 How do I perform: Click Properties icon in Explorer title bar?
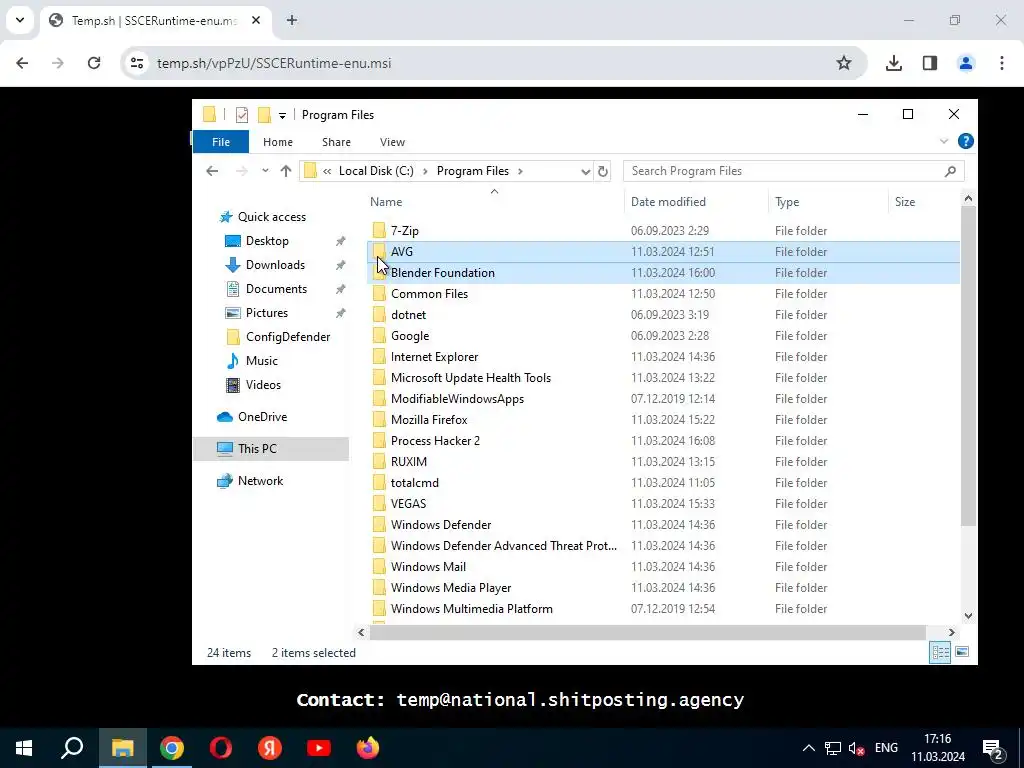(x=242, y=115)
